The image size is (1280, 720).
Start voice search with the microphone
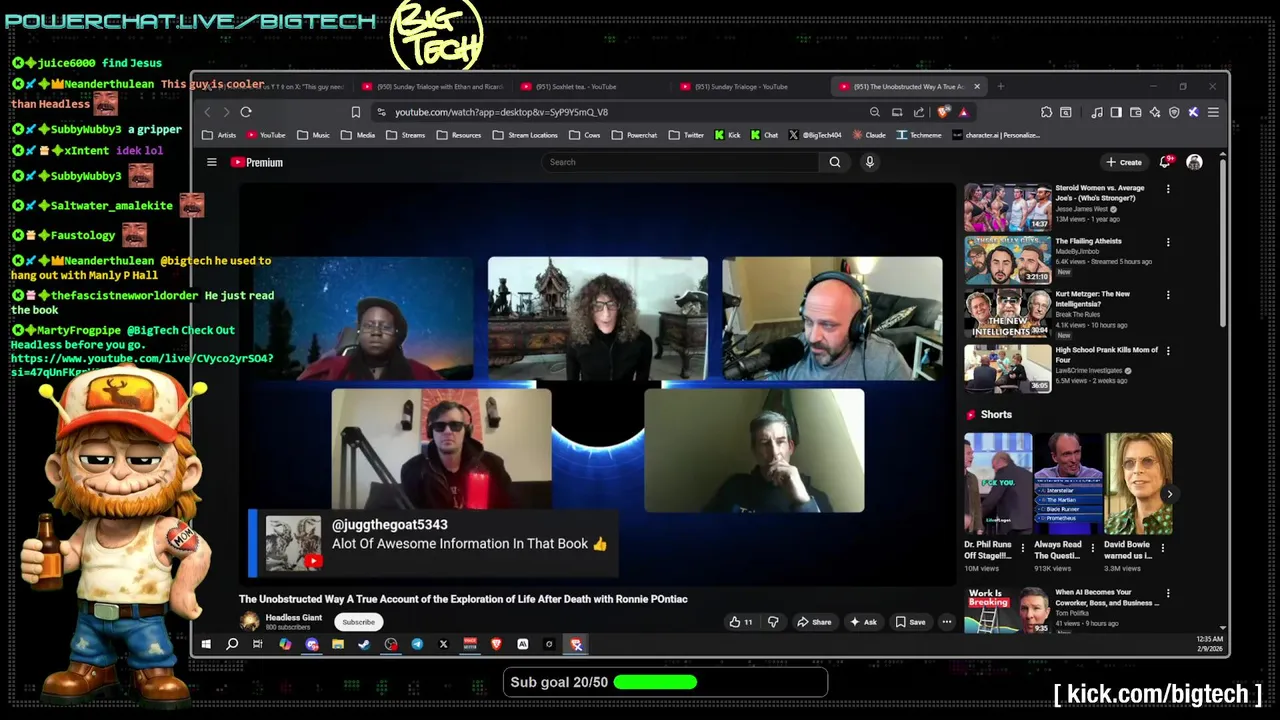[x=870, y=162]
